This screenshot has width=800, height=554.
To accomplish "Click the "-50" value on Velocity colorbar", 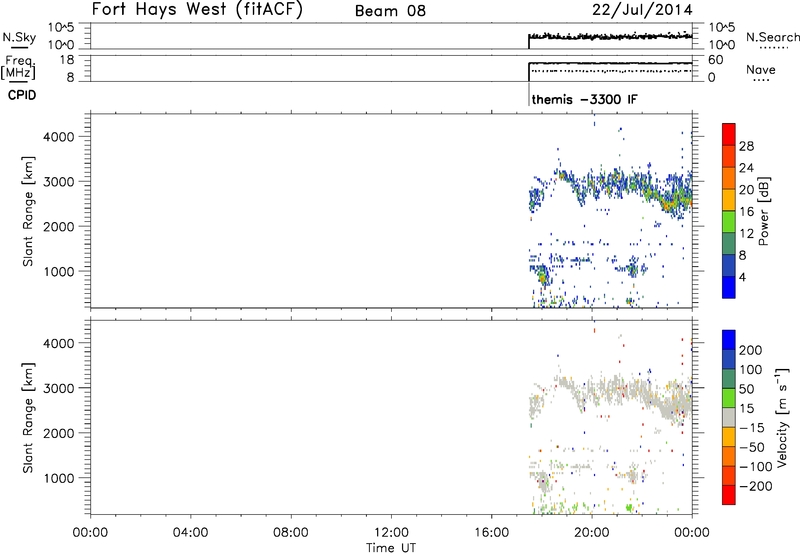I will [x=752, y=447].
